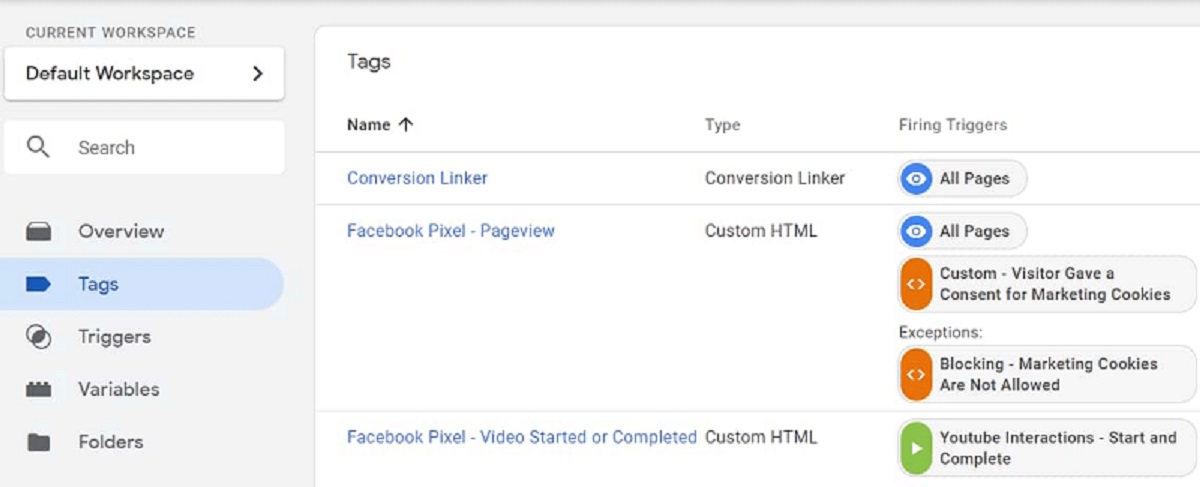Open Facebook Pixel - Video Started or Completed tag
This screenshot has width=1200, height=487.
521,437
